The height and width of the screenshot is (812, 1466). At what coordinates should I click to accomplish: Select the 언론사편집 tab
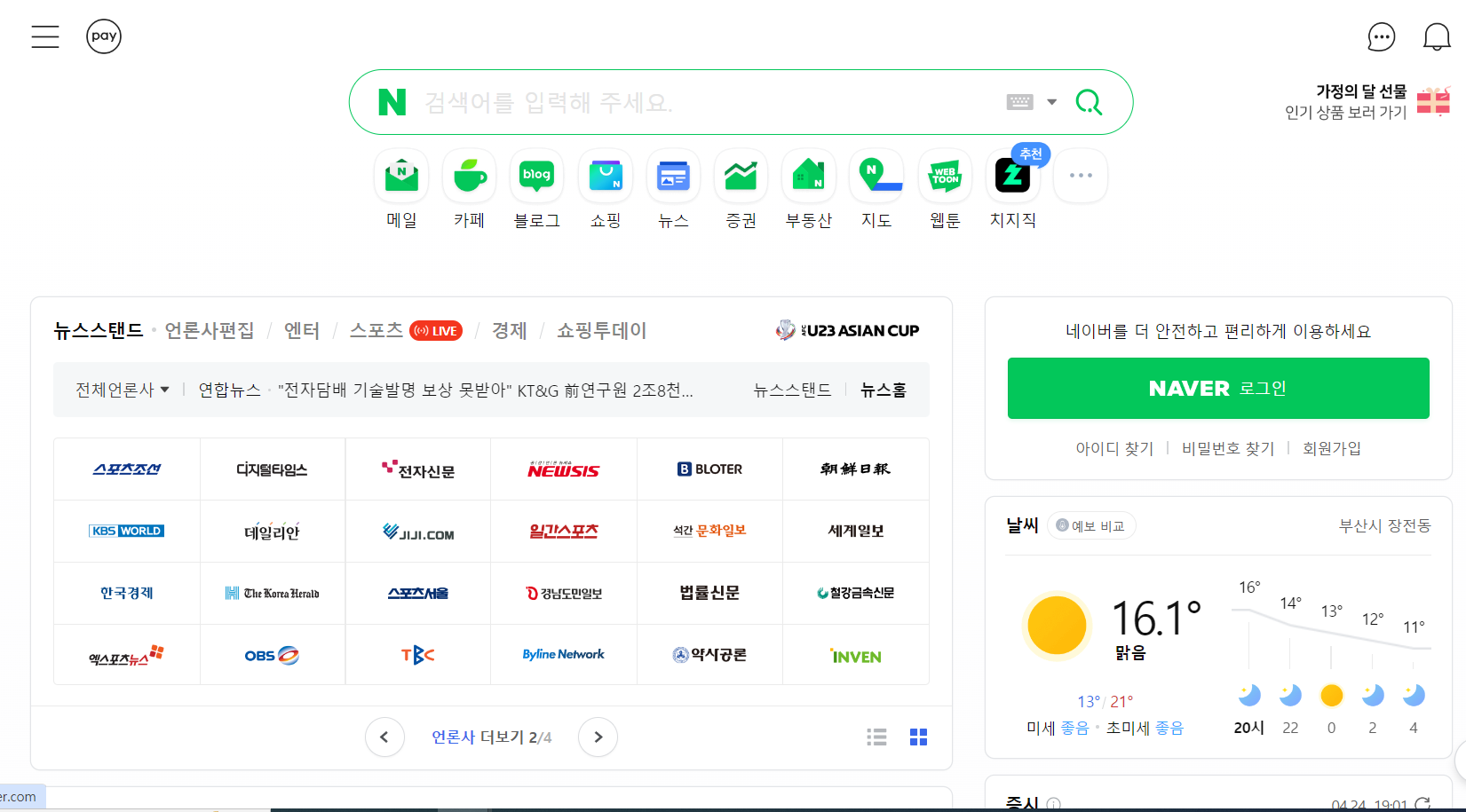[210, 331]
